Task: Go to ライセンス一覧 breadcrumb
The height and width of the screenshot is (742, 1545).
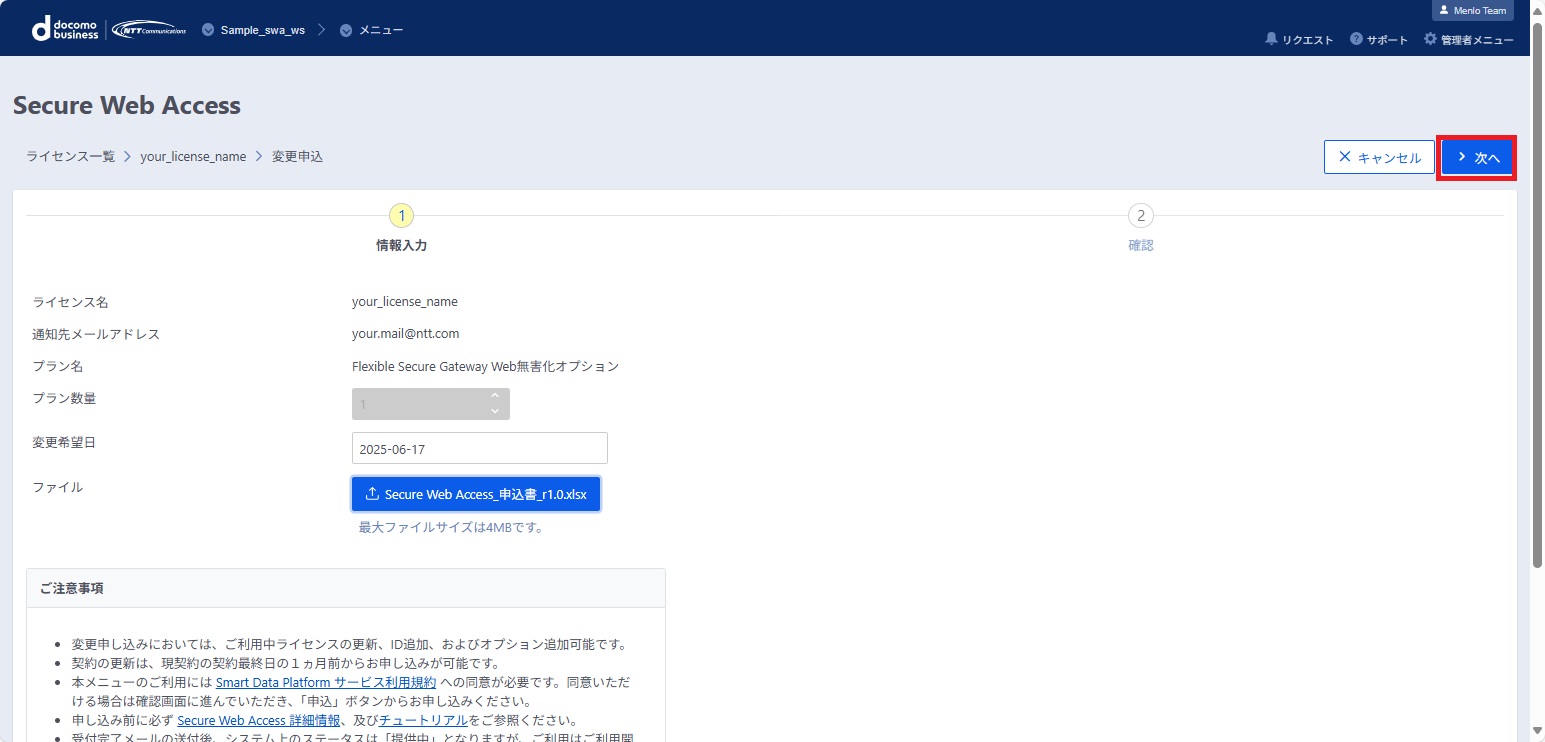Action: tap(71, 157)
